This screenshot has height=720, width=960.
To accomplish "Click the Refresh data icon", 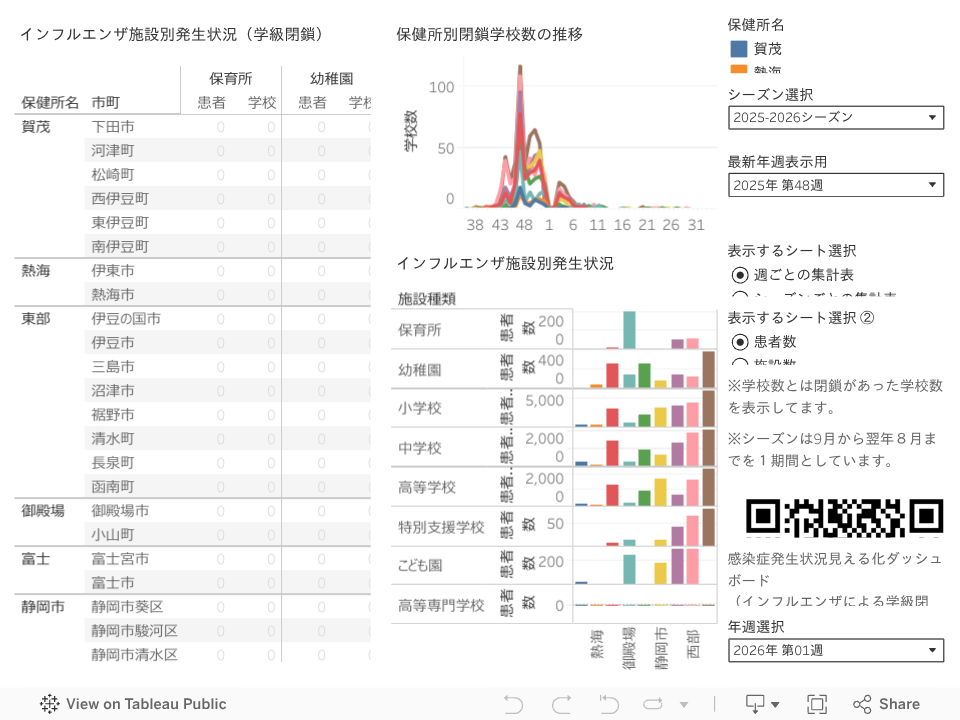I will (653, 704).
